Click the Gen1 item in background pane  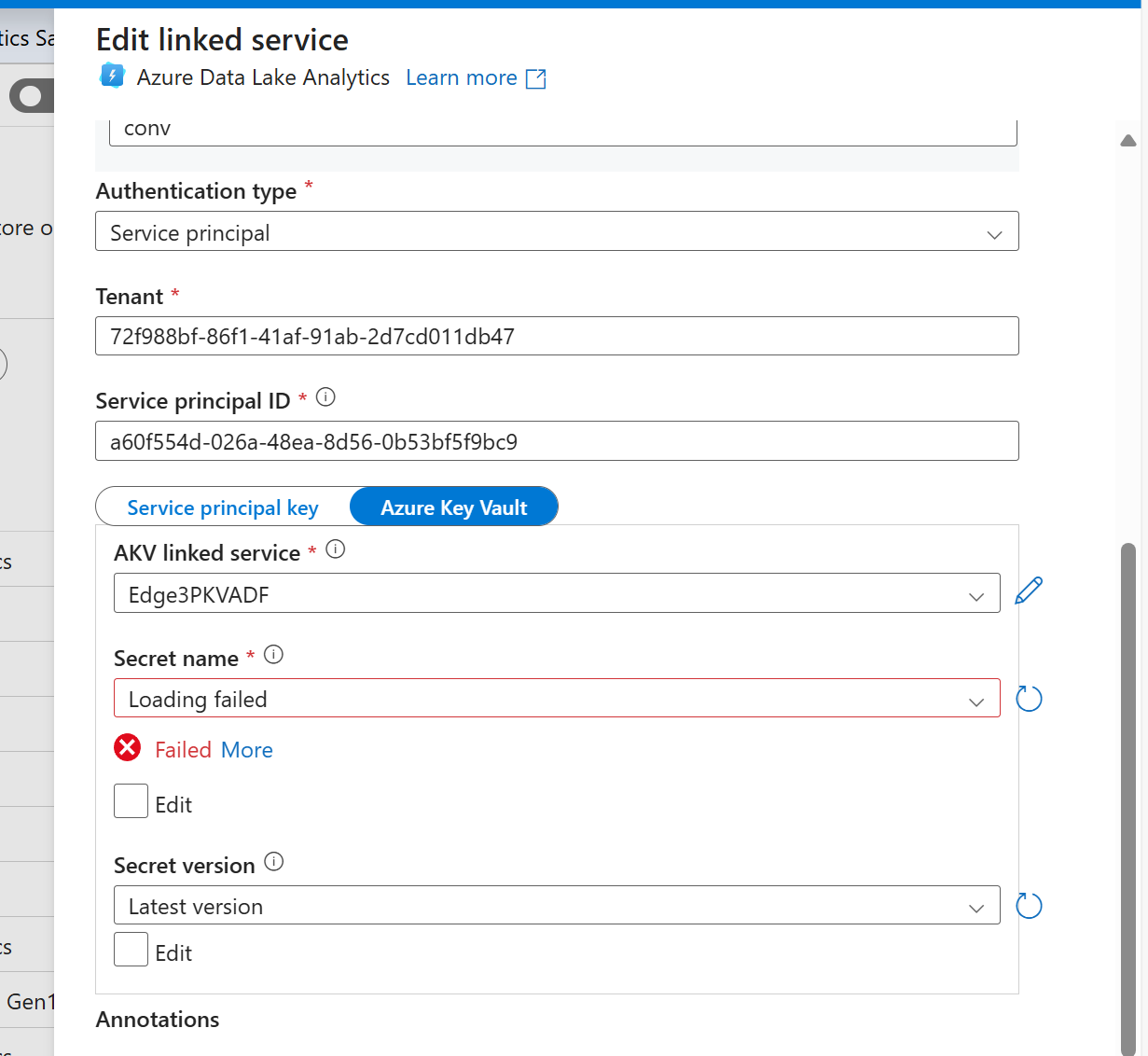point(30,1002)
